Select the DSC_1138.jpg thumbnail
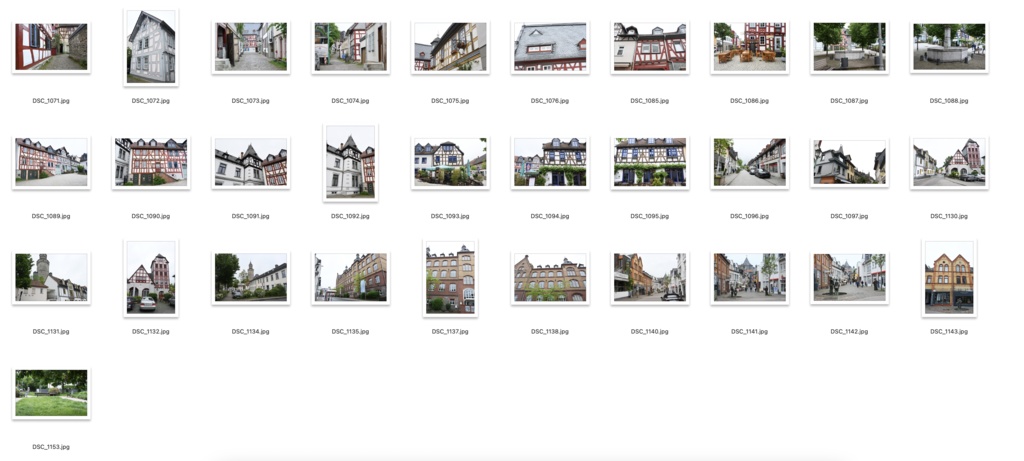1024x461 pixels. 550,278
